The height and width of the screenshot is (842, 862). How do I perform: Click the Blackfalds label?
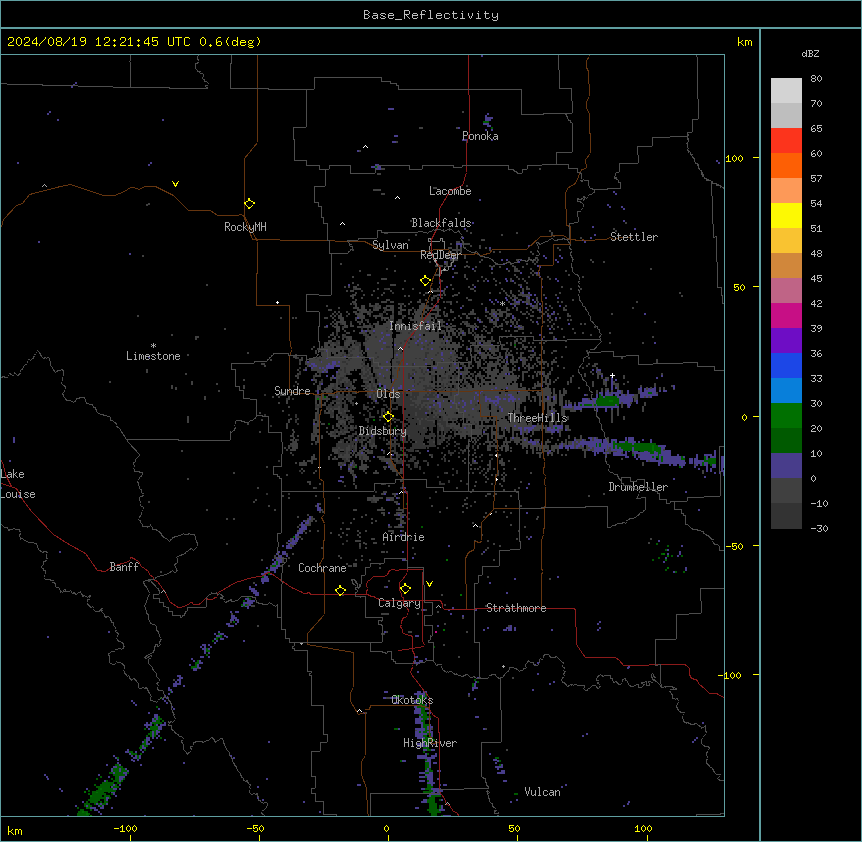click(441, 223)
